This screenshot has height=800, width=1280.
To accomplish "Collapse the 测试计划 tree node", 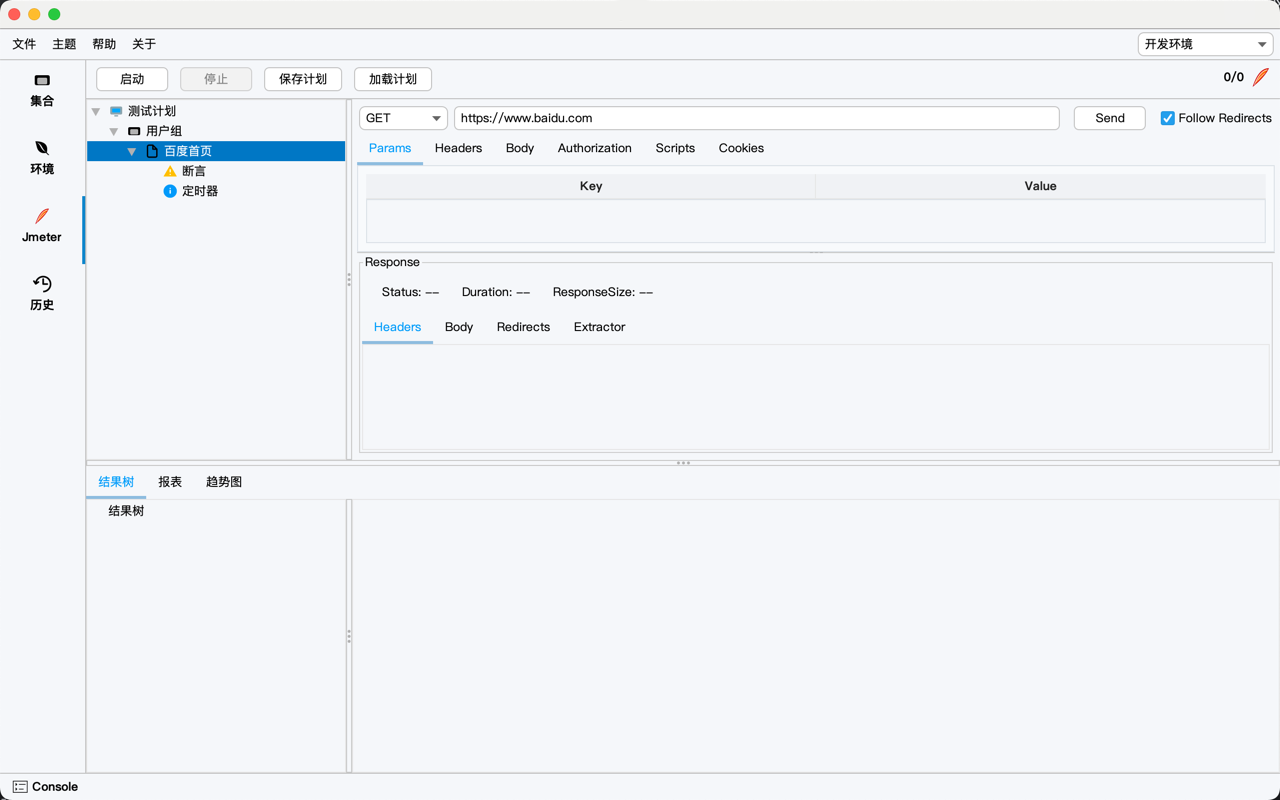I will coord(96,112).
